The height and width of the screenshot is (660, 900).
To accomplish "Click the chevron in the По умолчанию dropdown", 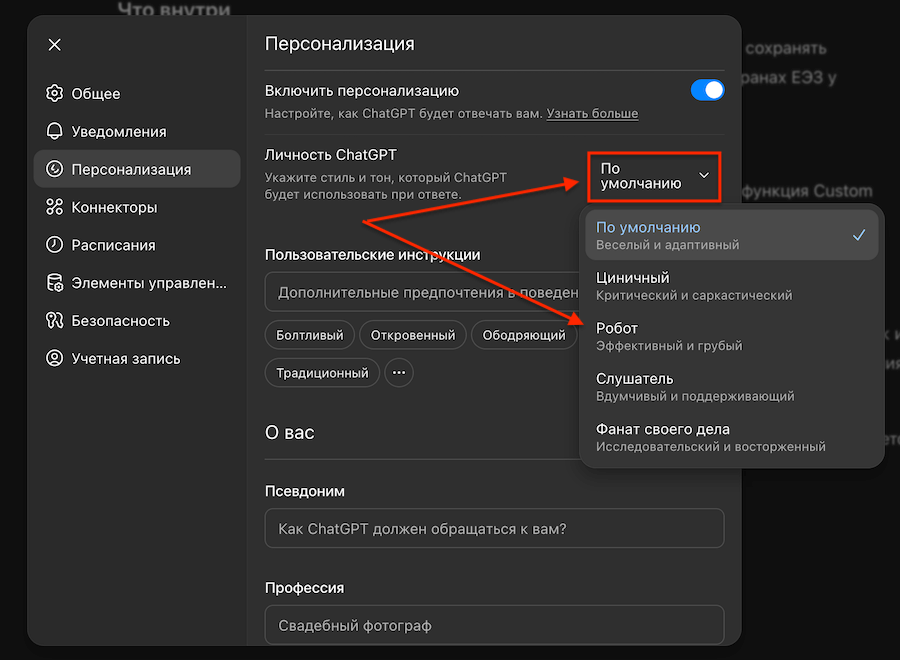I will 704,176.
